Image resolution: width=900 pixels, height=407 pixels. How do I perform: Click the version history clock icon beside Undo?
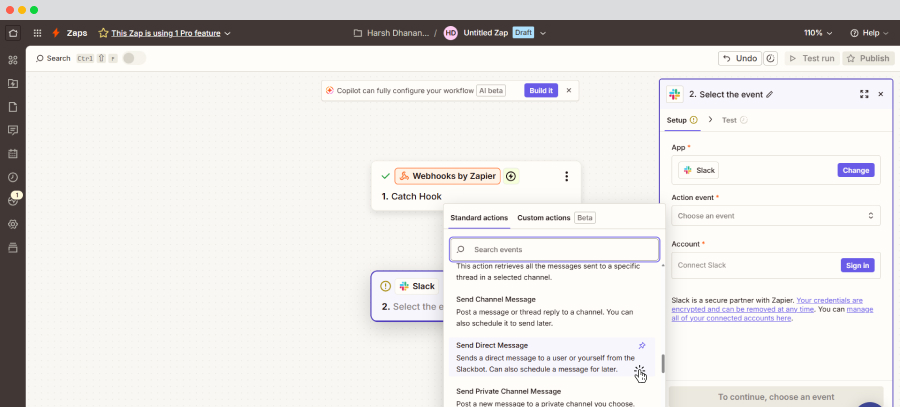tap(771, 58)
